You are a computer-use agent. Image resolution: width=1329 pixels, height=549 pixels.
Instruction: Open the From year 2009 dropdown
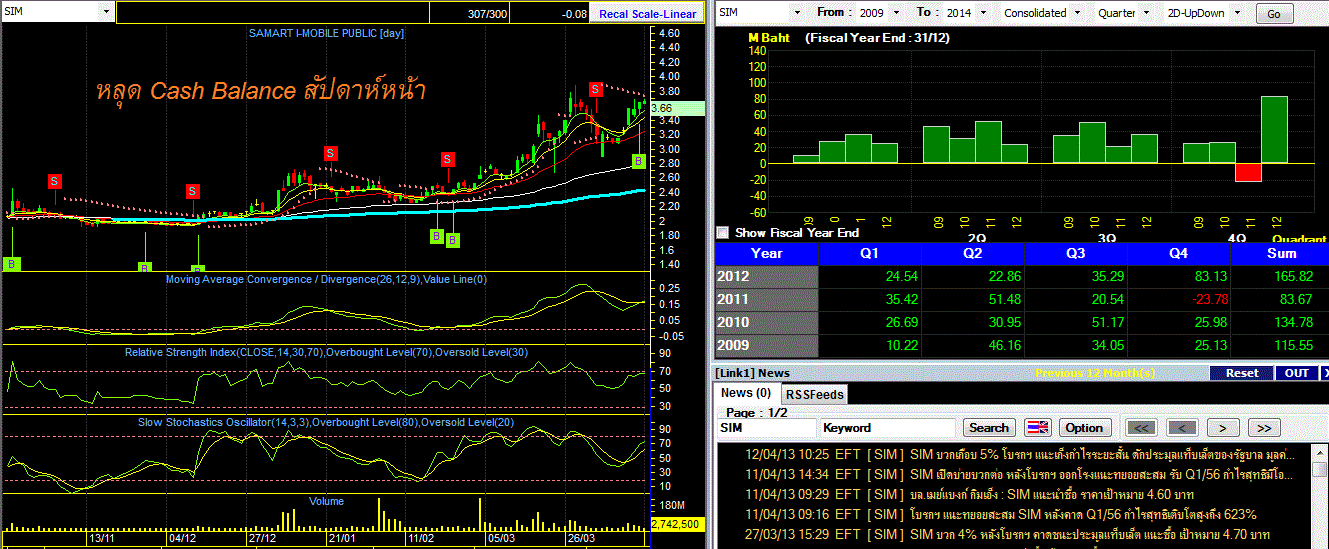894,13
